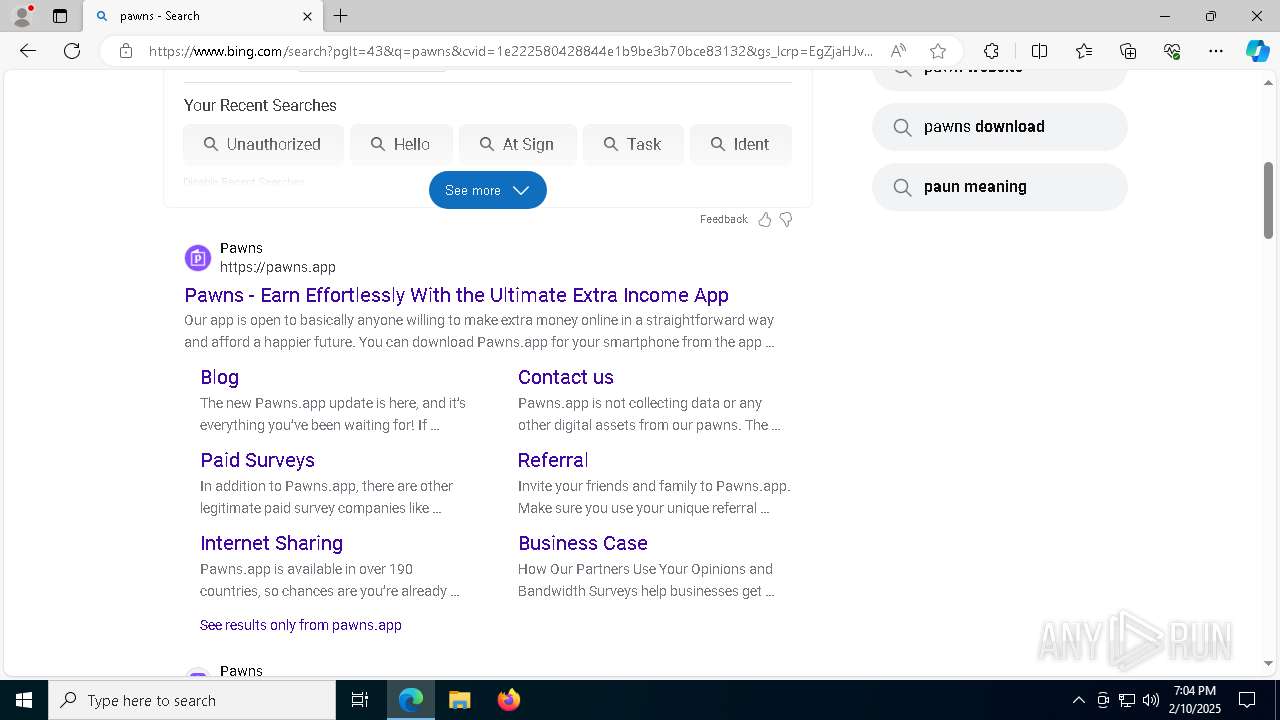
Task: Open the Extensions puzzle icon
Action: 991,51
